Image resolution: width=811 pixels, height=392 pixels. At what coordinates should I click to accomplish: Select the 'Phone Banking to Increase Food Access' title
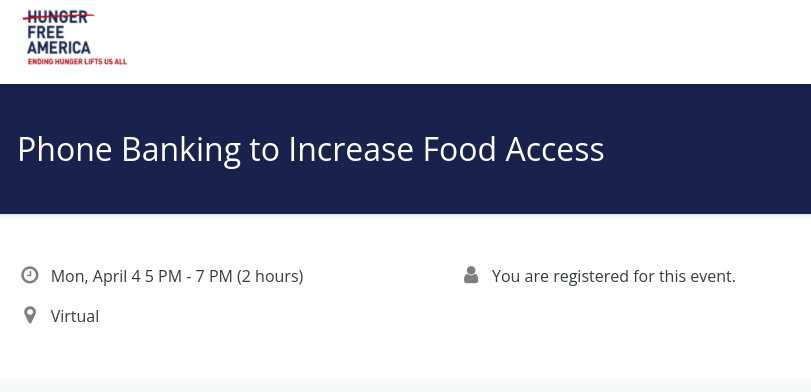click(x=311, y=149)
